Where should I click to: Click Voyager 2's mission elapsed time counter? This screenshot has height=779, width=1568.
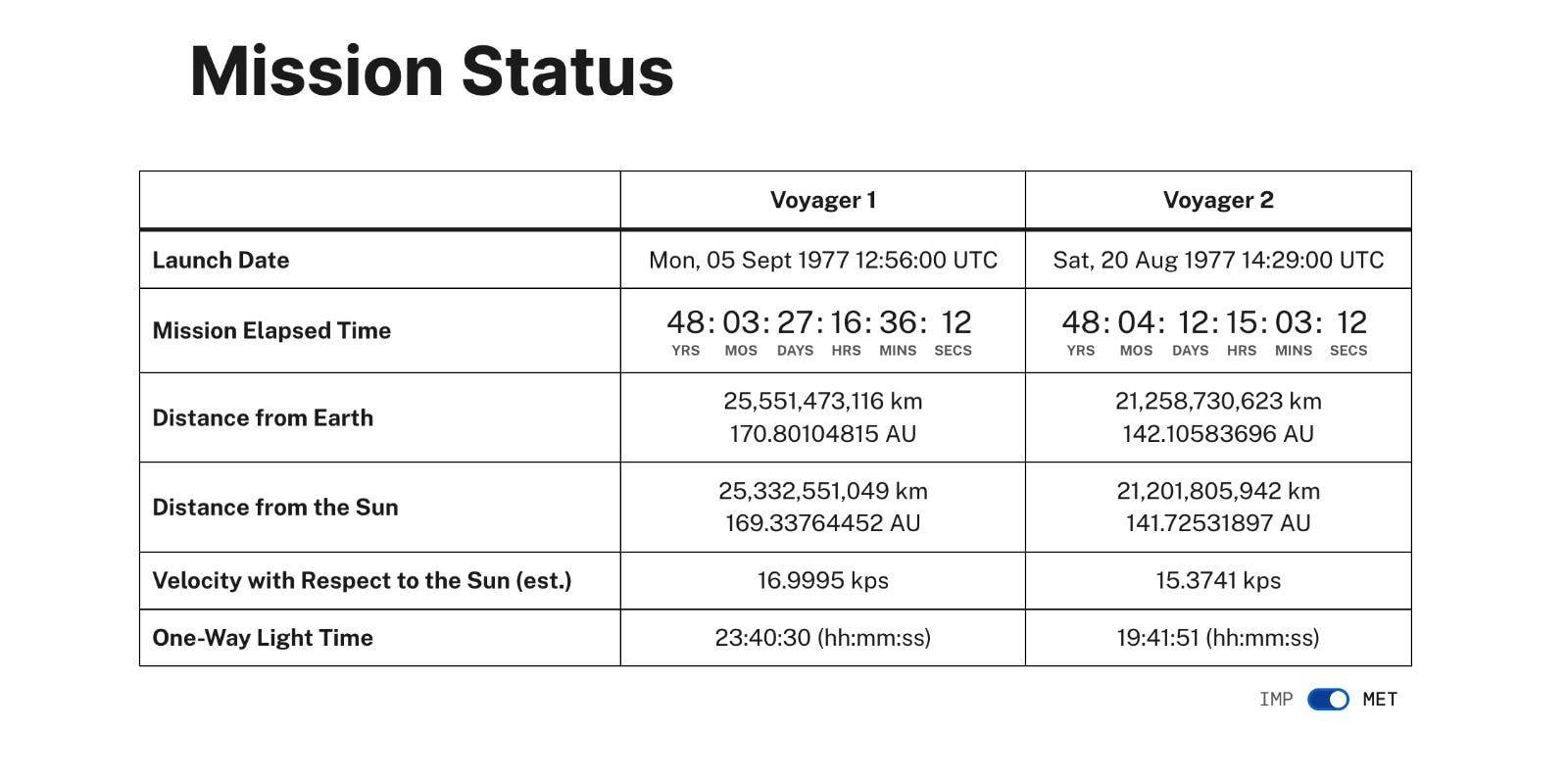1214,330
